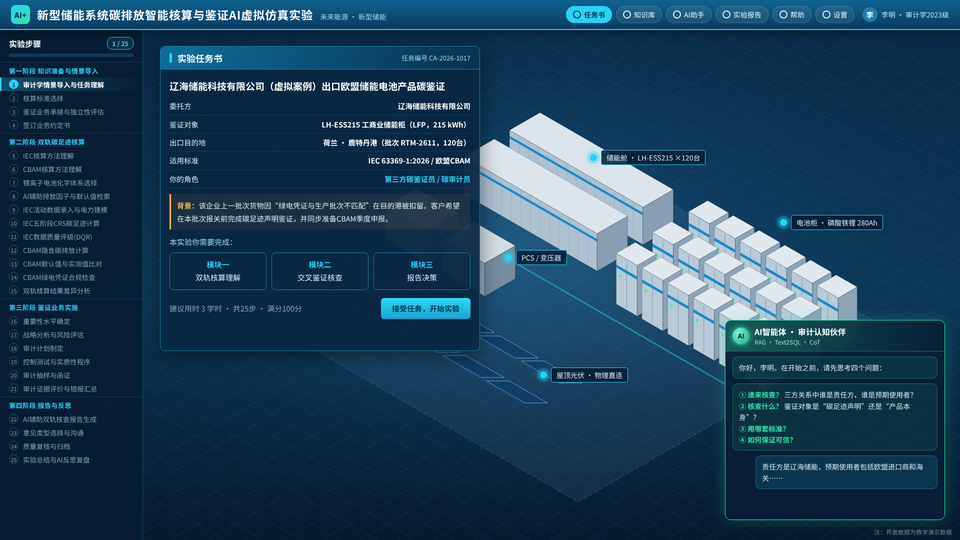Screen dimensions: 960x540
Task: Click AI question ③ 用哪套标准?
Action: (x=763, y=429)
